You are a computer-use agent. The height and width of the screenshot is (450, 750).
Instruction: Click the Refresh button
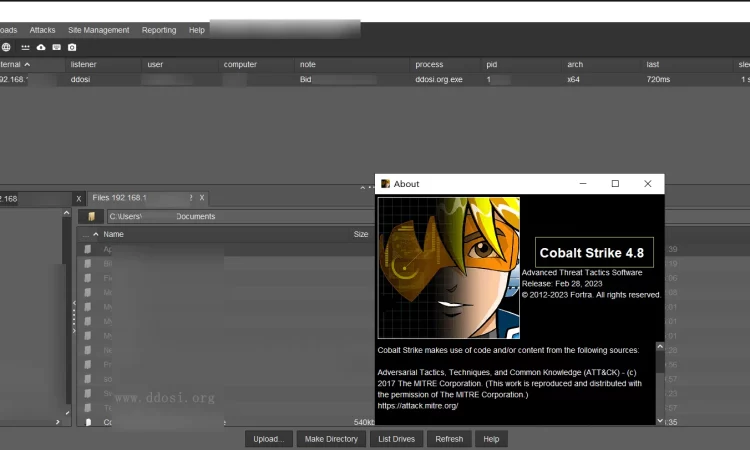tap(449, 439)
